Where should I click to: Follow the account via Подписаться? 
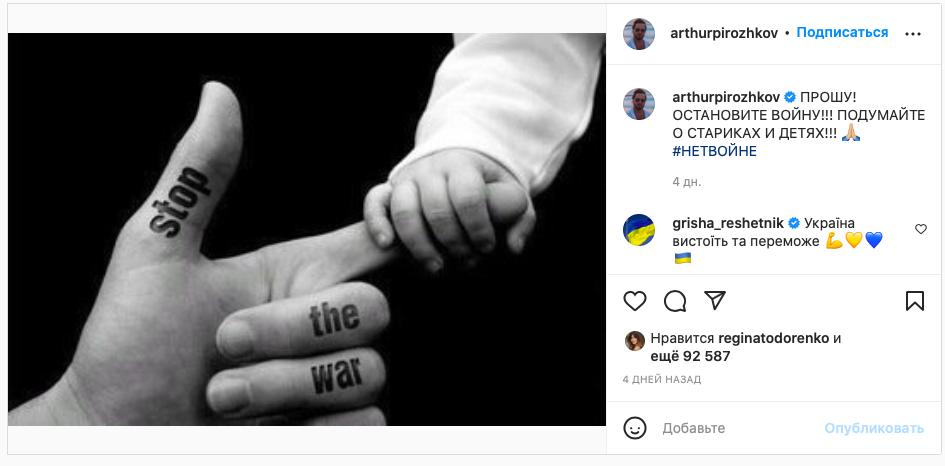(x=842, y=33)
